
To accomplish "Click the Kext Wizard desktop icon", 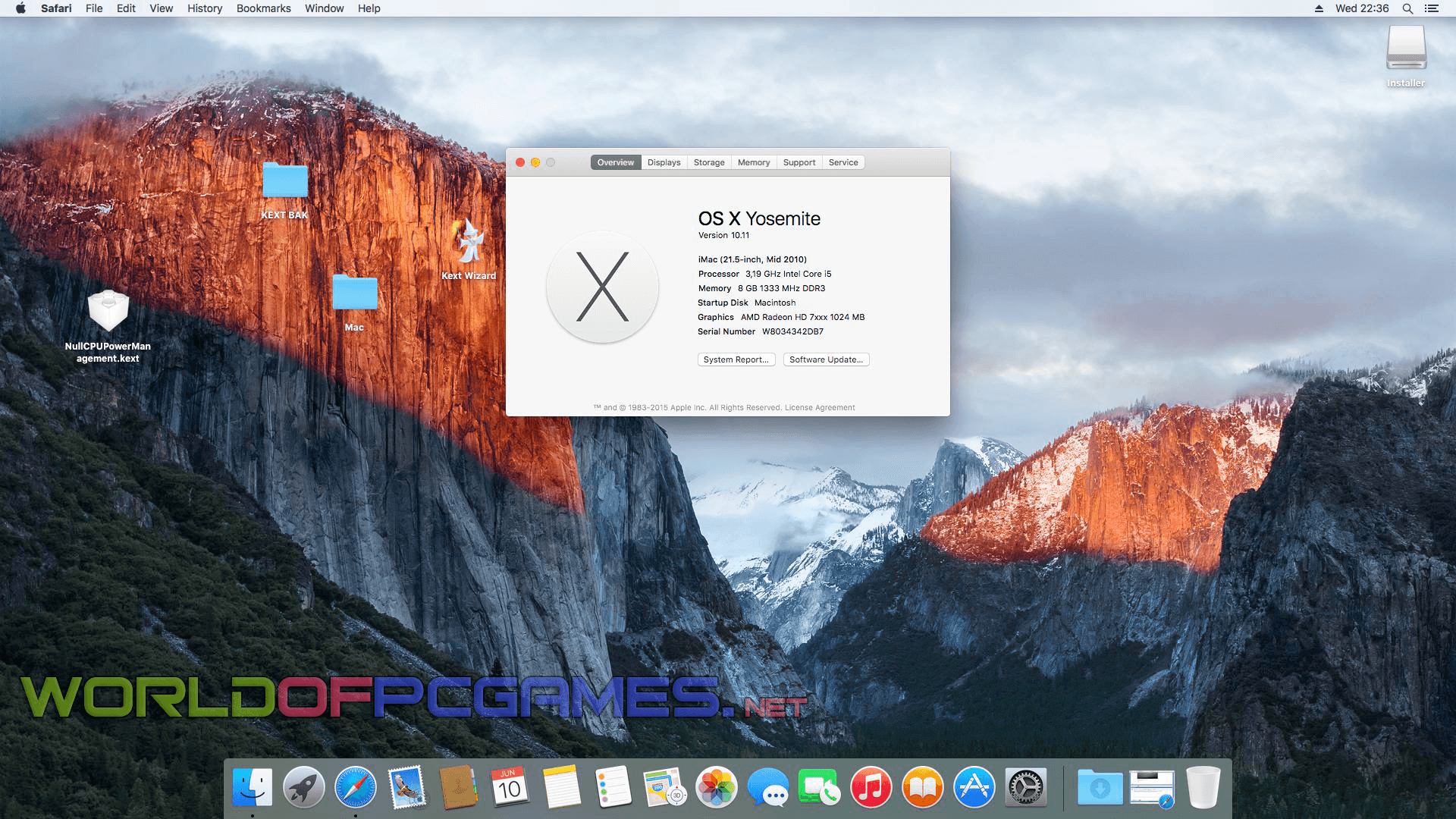I will [469, 243].
